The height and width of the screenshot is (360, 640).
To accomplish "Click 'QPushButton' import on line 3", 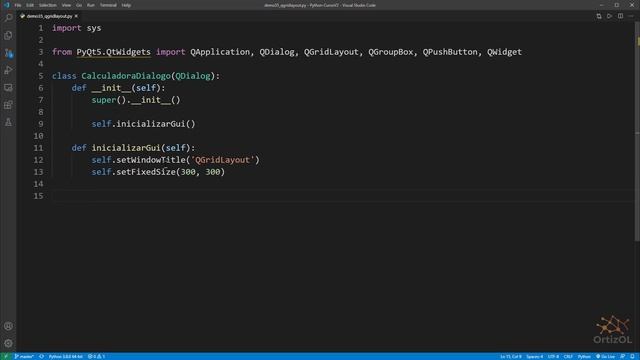I will point(450,52).
